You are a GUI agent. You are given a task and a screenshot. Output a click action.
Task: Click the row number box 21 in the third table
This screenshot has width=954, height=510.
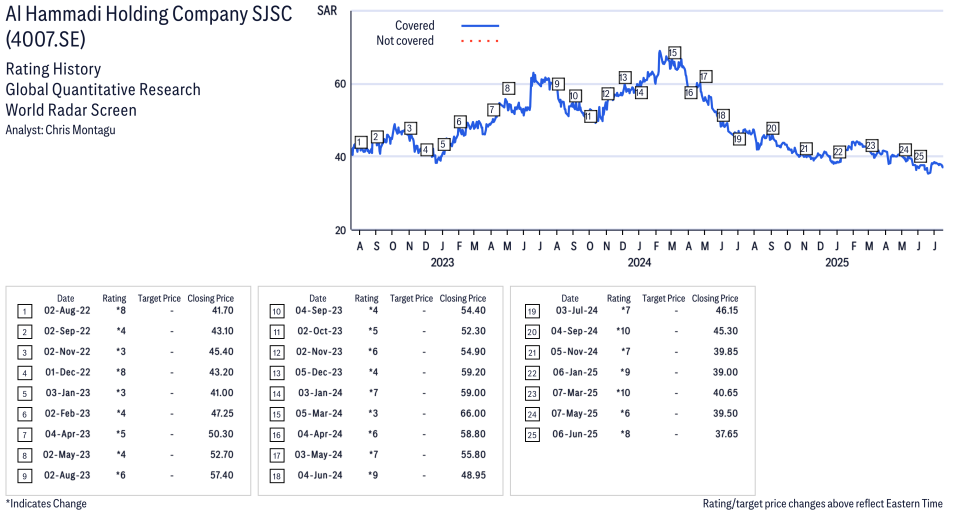point(532,352)
